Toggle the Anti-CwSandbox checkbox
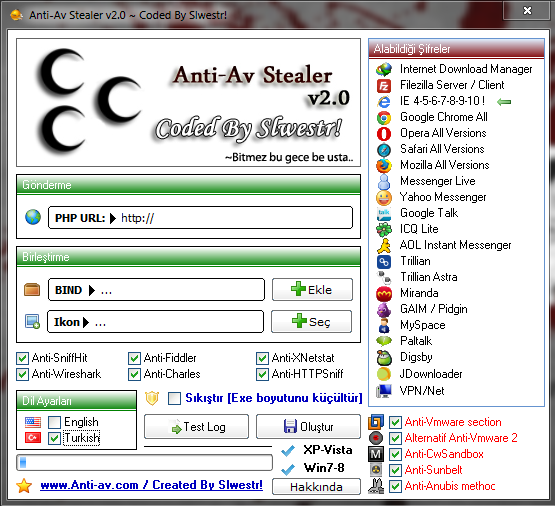555x506 pixels. point(395,454)
